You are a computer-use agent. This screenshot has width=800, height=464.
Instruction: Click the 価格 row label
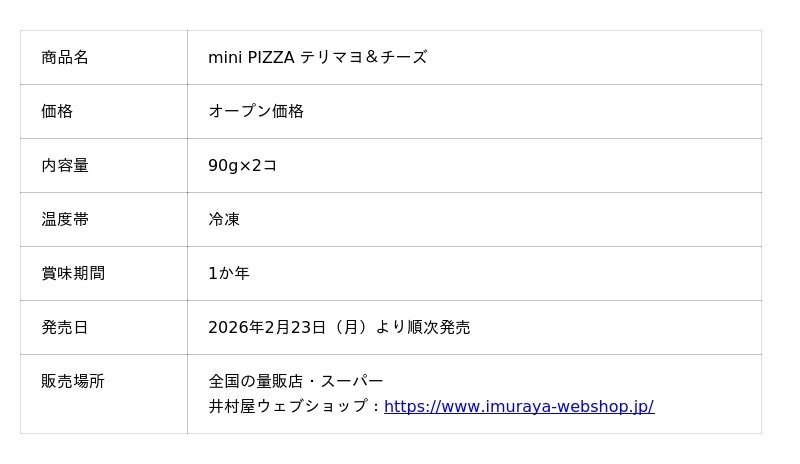click(57, 112)
